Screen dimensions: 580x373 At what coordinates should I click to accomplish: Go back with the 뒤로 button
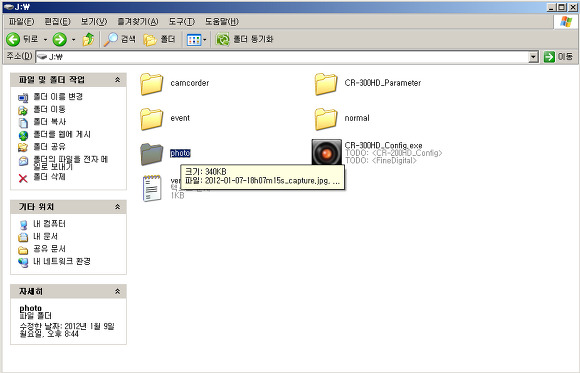(22, 39)
